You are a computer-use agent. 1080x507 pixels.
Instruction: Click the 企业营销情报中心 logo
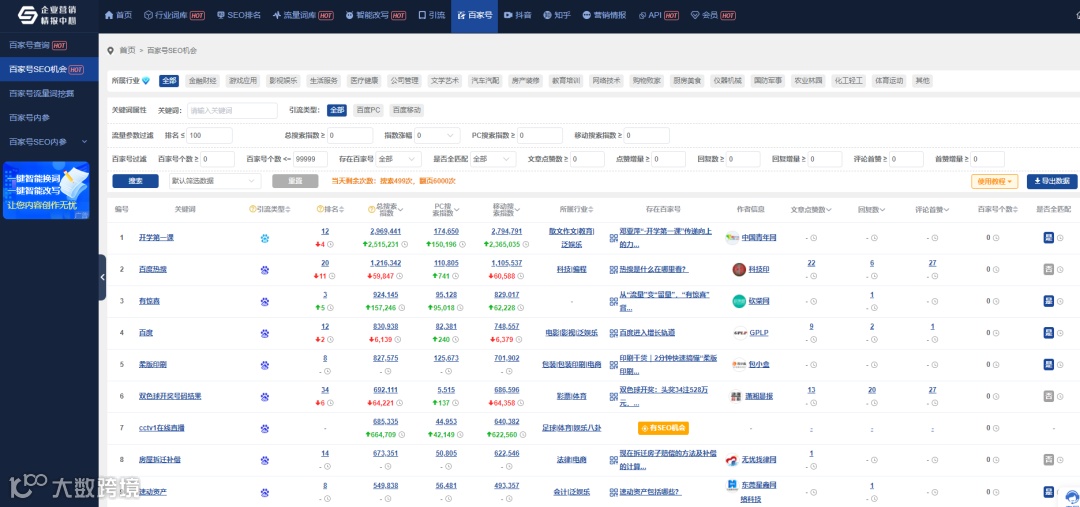47,15
